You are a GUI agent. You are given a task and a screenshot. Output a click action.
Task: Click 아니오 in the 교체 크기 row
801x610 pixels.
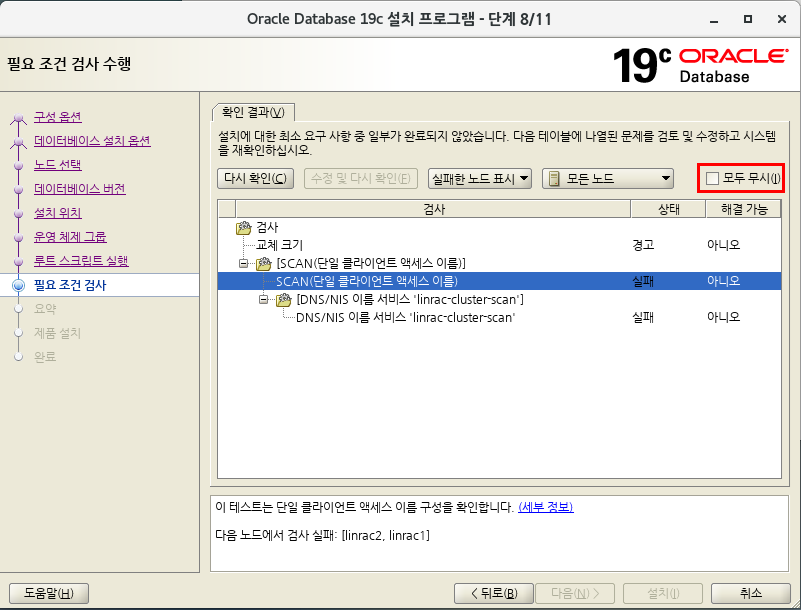723,245
